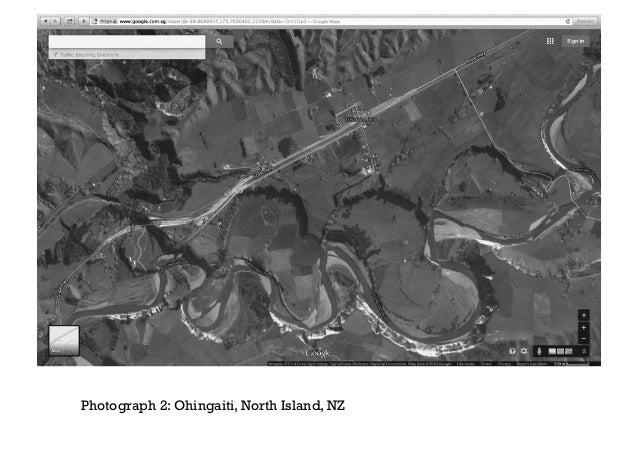
Task: Switch to Map view thumbnail
Action: point(64,341)
